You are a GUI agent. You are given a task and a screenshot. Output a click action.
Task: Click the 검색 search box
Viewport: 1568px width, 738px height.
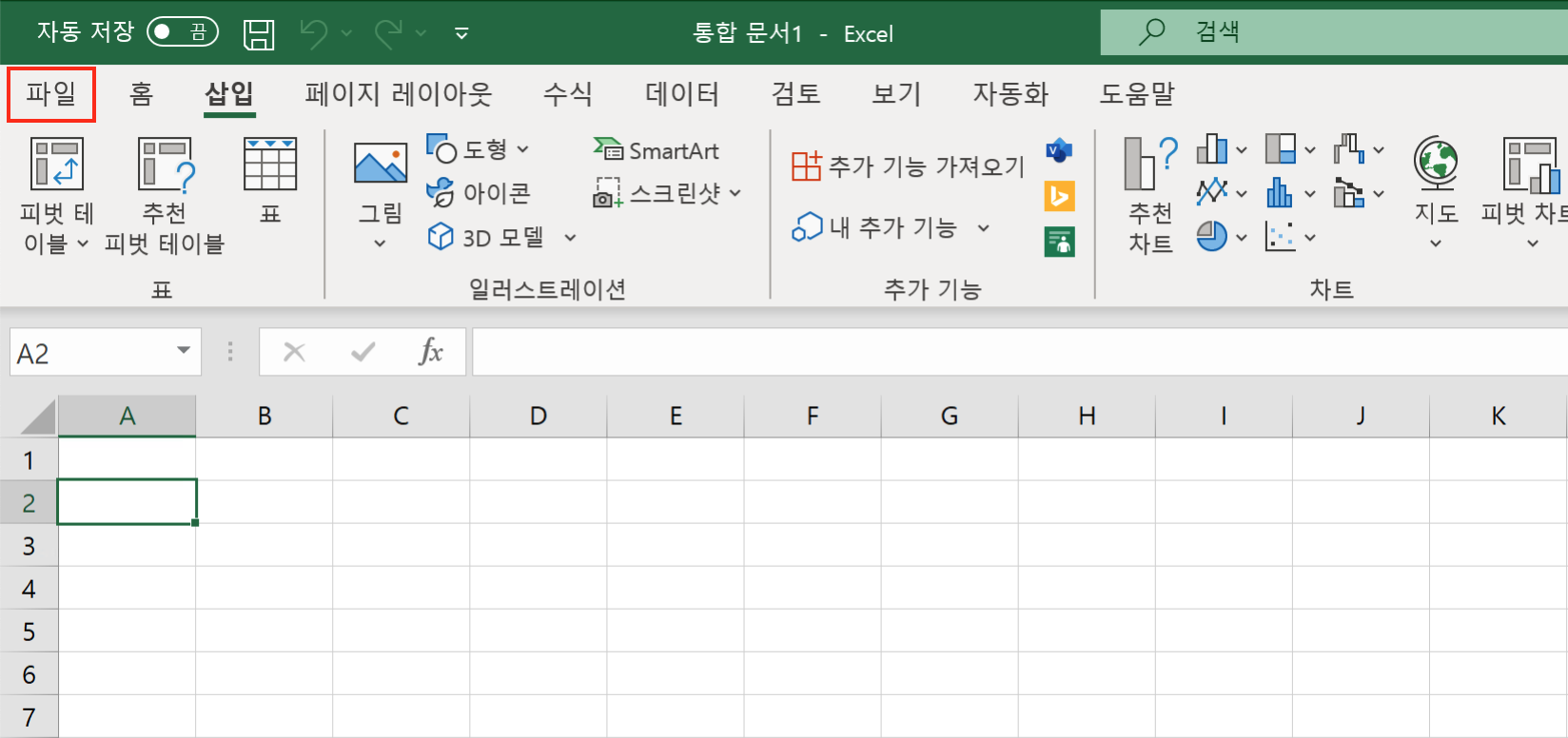1334,32
